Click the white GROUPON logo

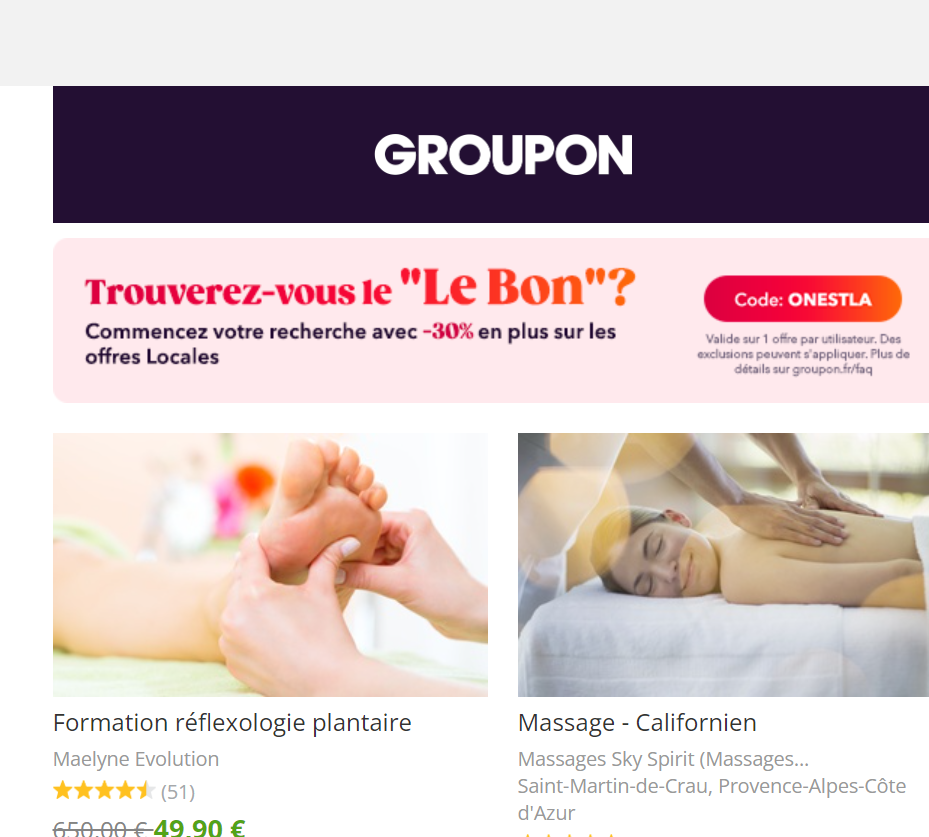503,155
